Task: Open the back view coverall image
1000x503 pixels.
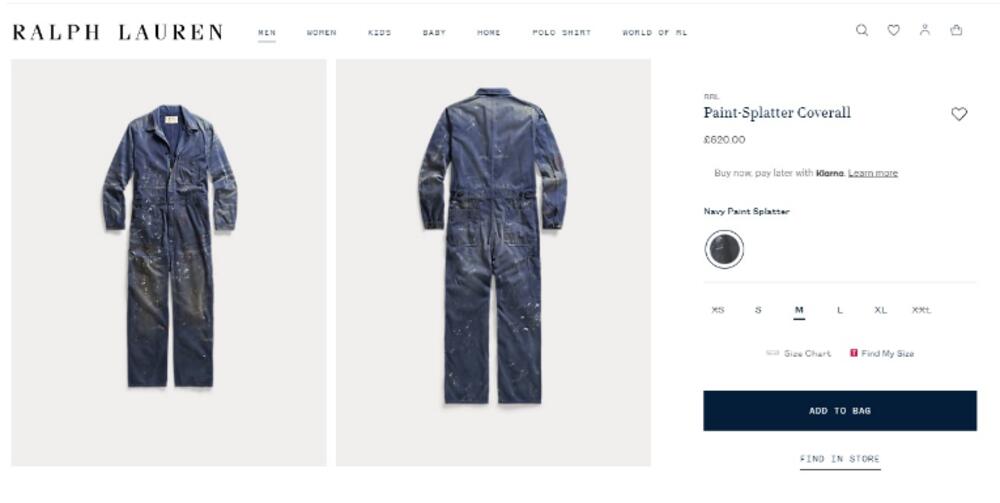Action: [x=493, y=263]
